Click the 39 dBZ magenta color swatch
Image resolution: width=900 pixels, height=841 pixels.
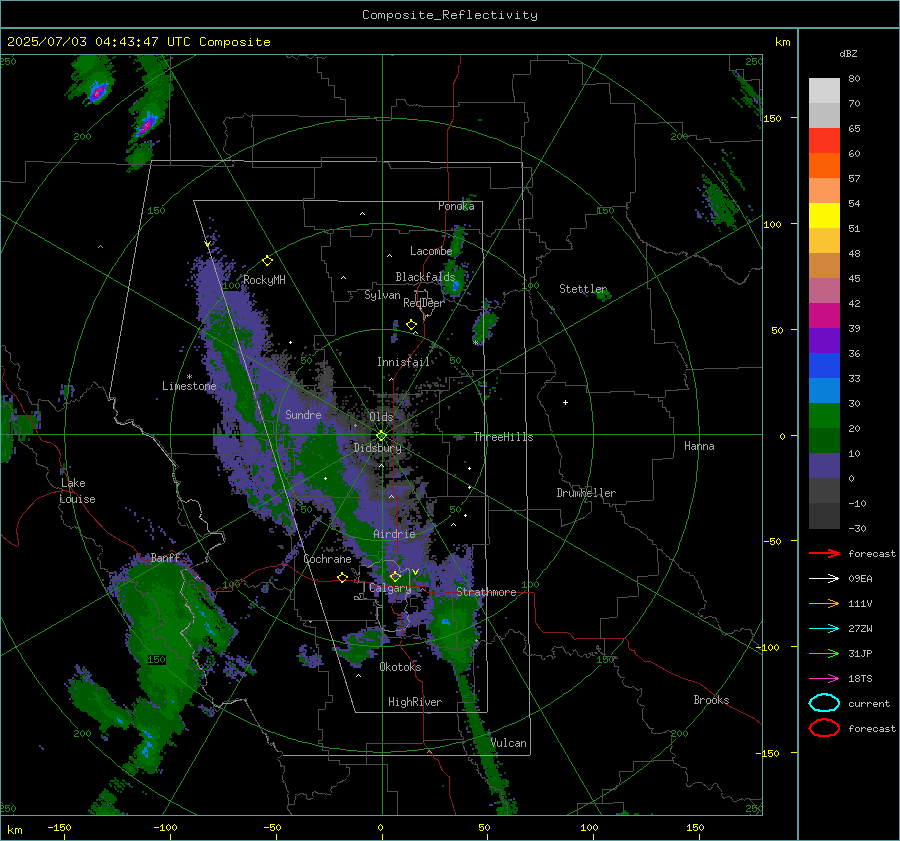tap(824, 315)
